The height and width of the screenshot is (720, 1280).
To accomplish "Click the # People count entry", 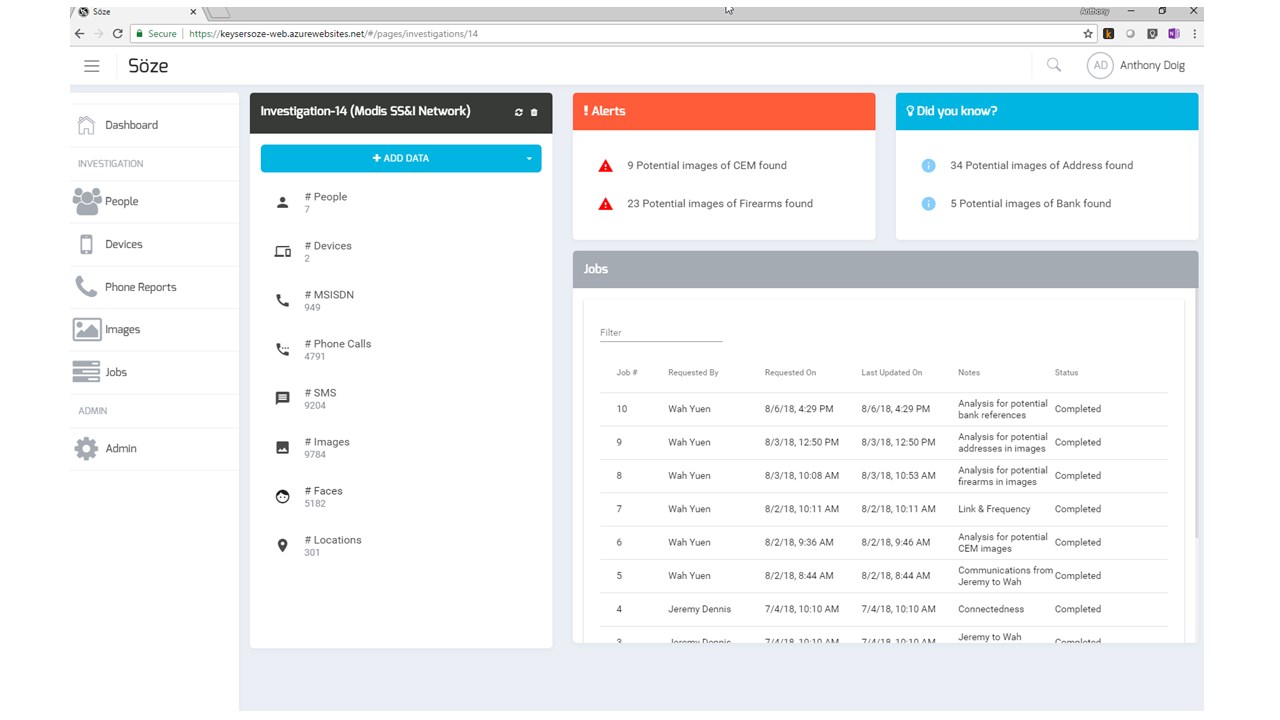I will [x=326, y=203].
